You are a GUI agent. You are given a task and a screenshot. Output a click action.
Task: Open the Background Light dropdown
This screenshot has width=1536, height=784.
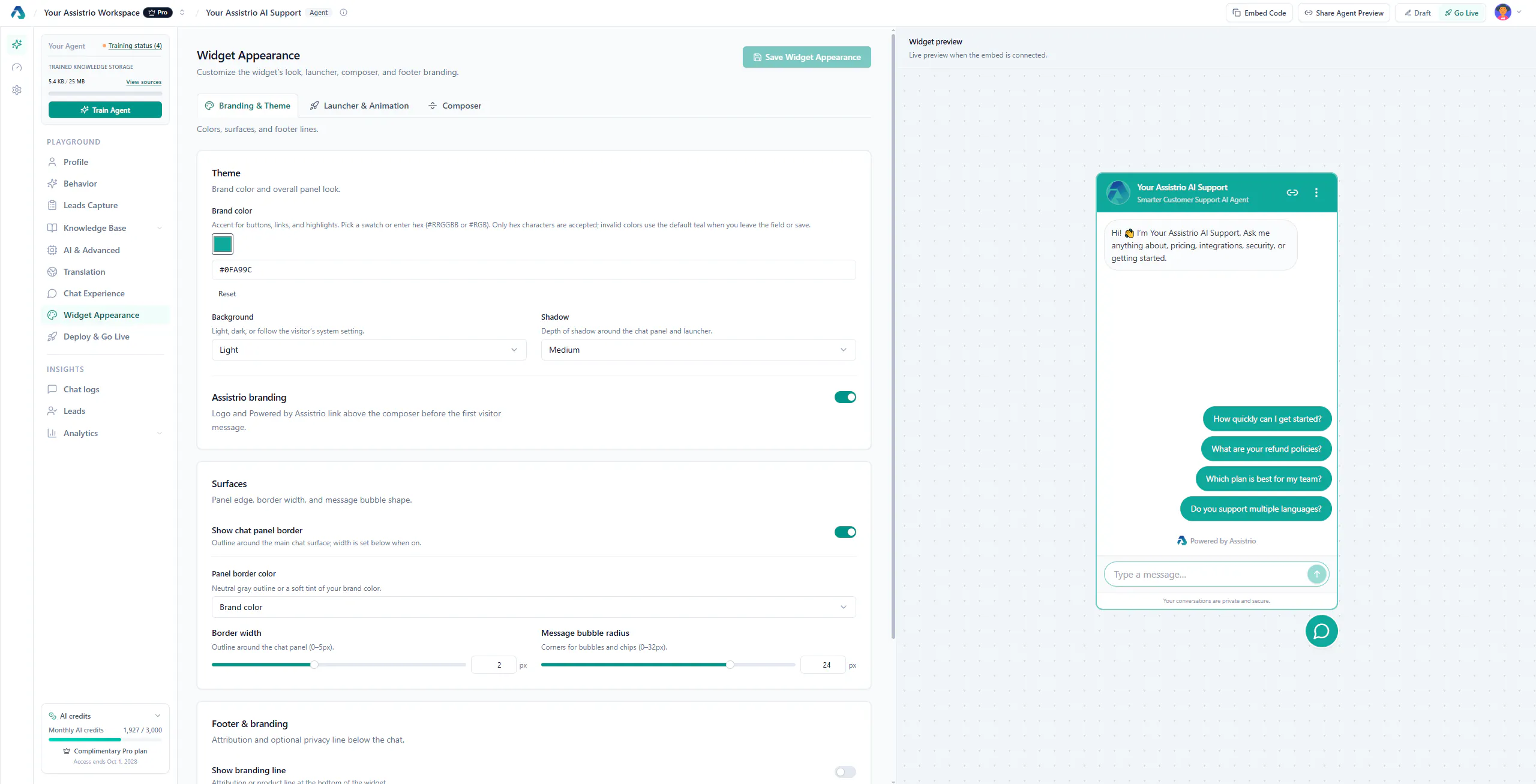pyautogui.click(x=369, y=350)
